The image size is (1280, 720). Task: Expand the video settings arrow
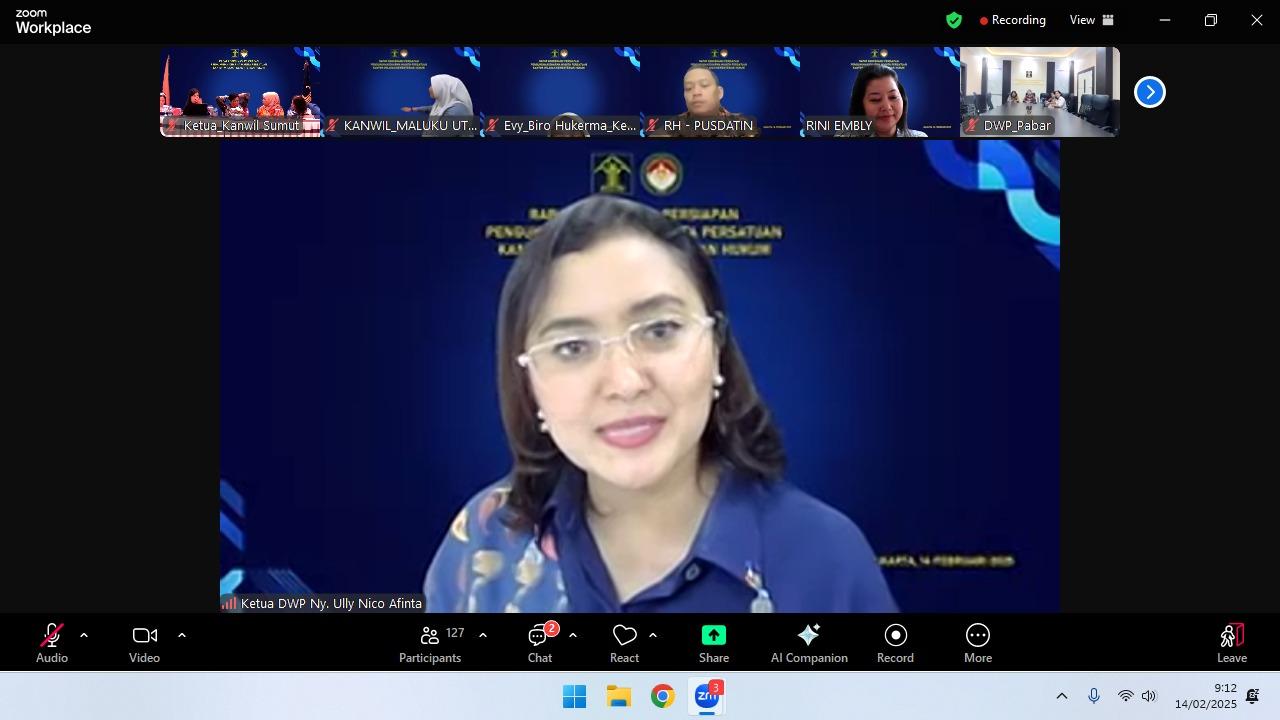tap(182, 635)
